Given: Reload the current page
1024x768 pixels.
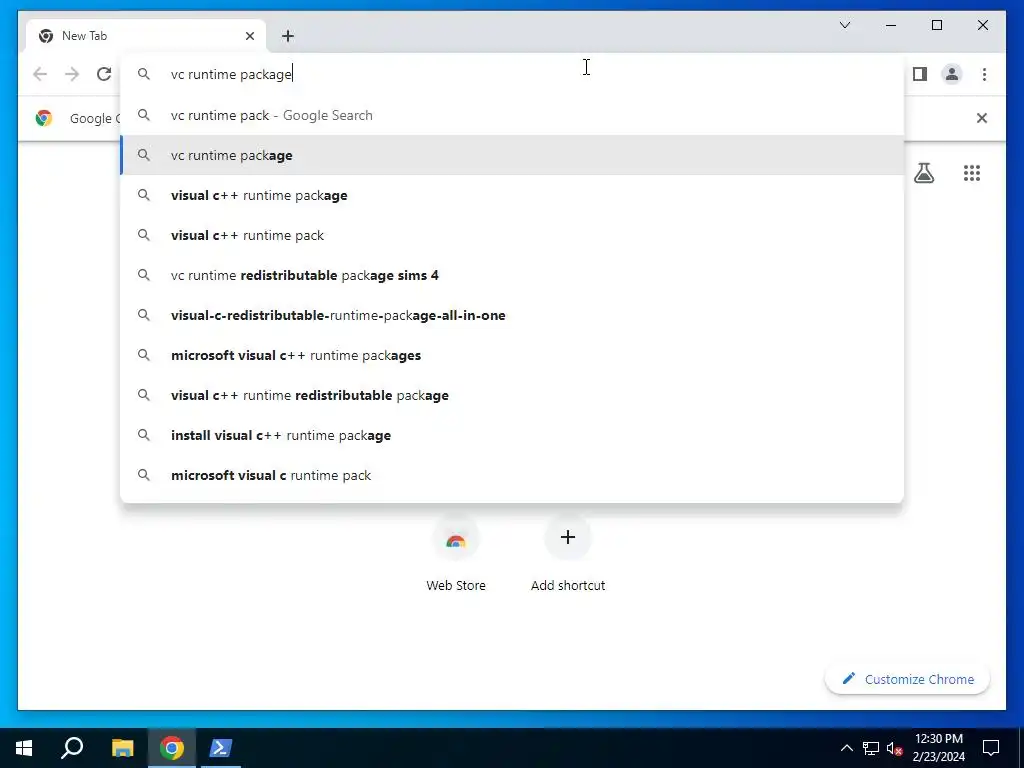Looking at the screenshot, I should 104,74.
